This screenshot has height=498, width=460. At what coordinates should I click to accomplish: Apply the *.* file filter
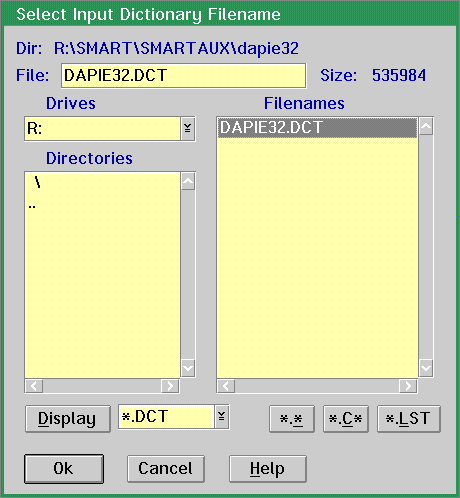click(292, 419)
